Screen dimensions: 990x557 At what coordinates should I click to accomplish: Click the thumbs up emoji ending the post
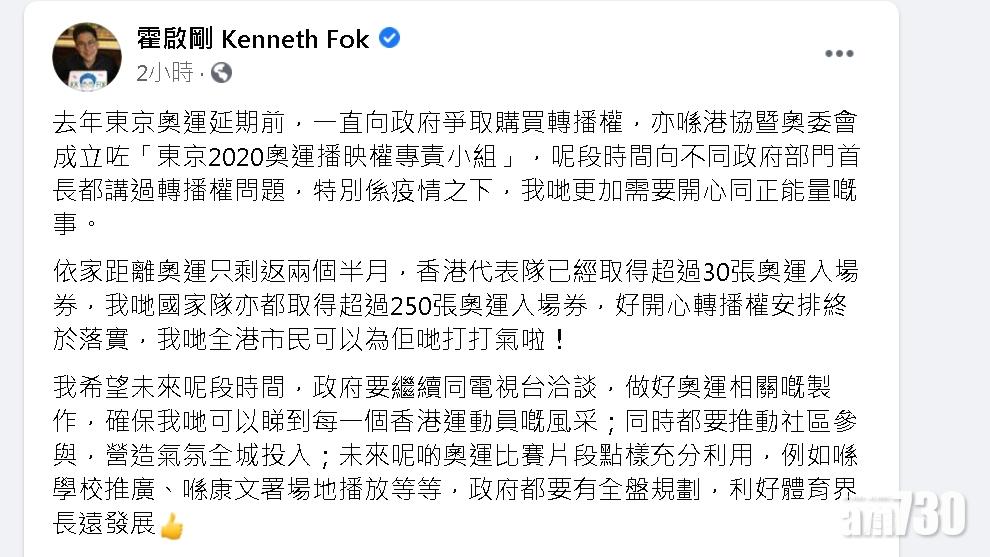pos(172,522)
